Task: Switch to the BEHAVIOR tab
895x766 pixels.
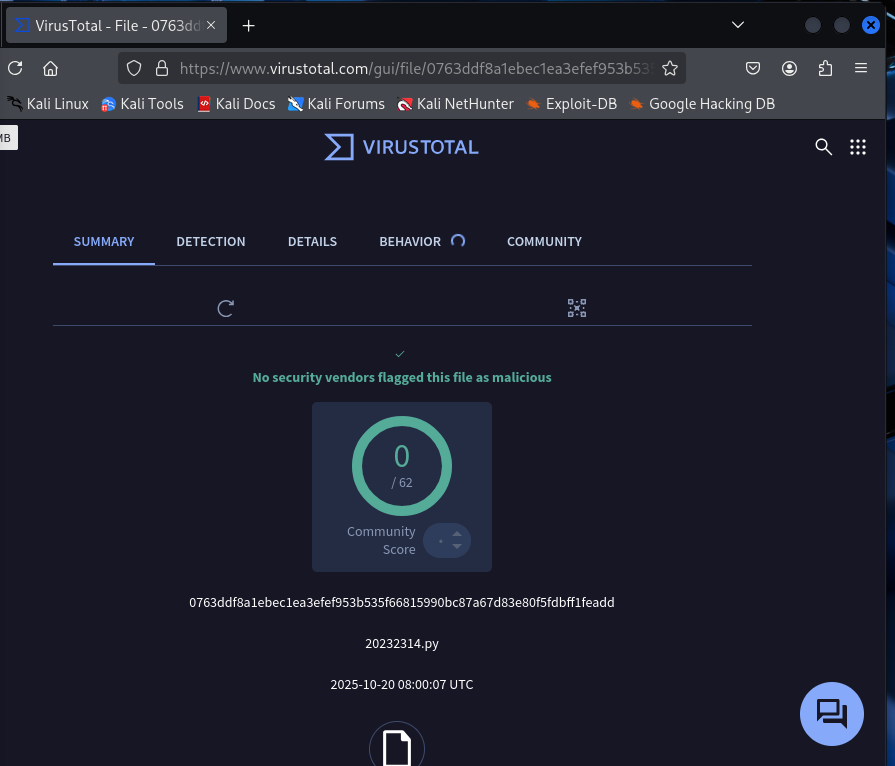Action: click(x=410, y=241)
